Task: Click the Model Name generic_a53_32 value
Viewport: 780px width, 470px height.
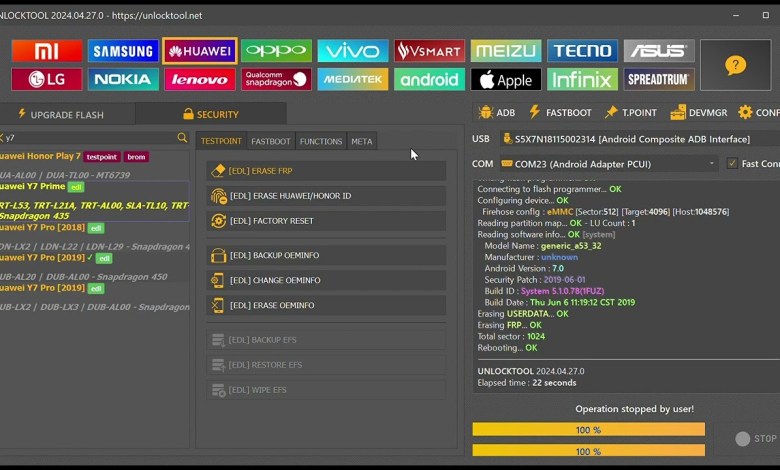Action: (571, 246)
